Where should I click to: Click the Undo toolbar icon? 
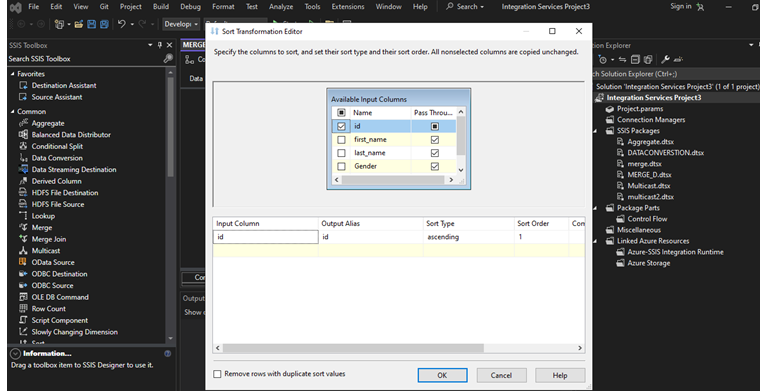point(122,24)
